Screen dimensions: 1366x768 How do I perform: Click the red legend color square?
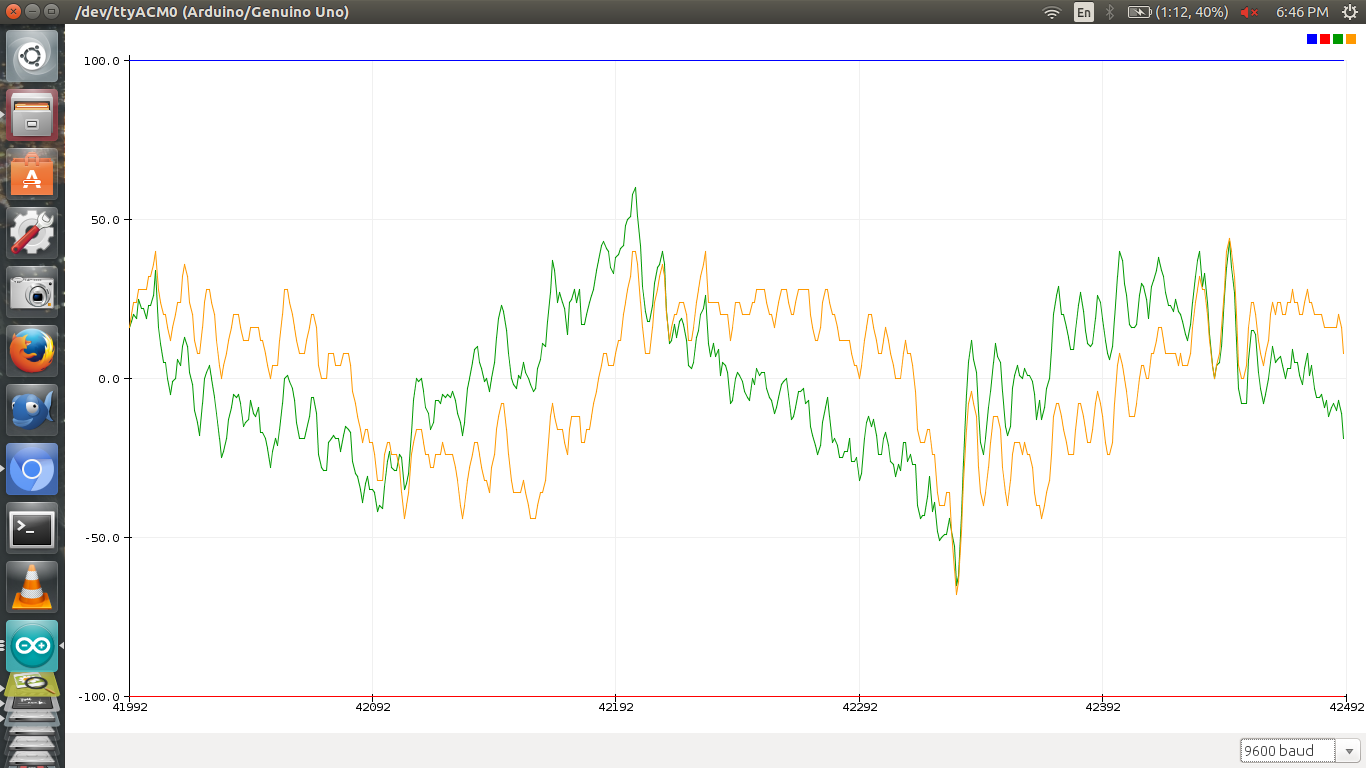pos(1325,39)
